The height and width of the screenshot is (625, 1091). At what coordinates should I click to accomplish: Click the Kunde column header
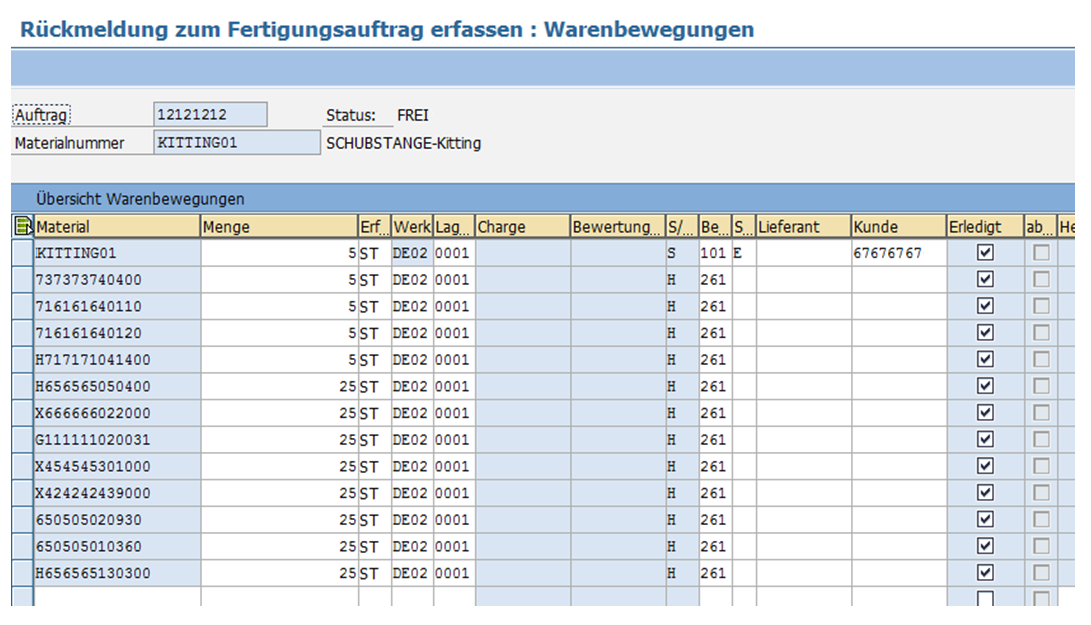(x=897, y=227)
